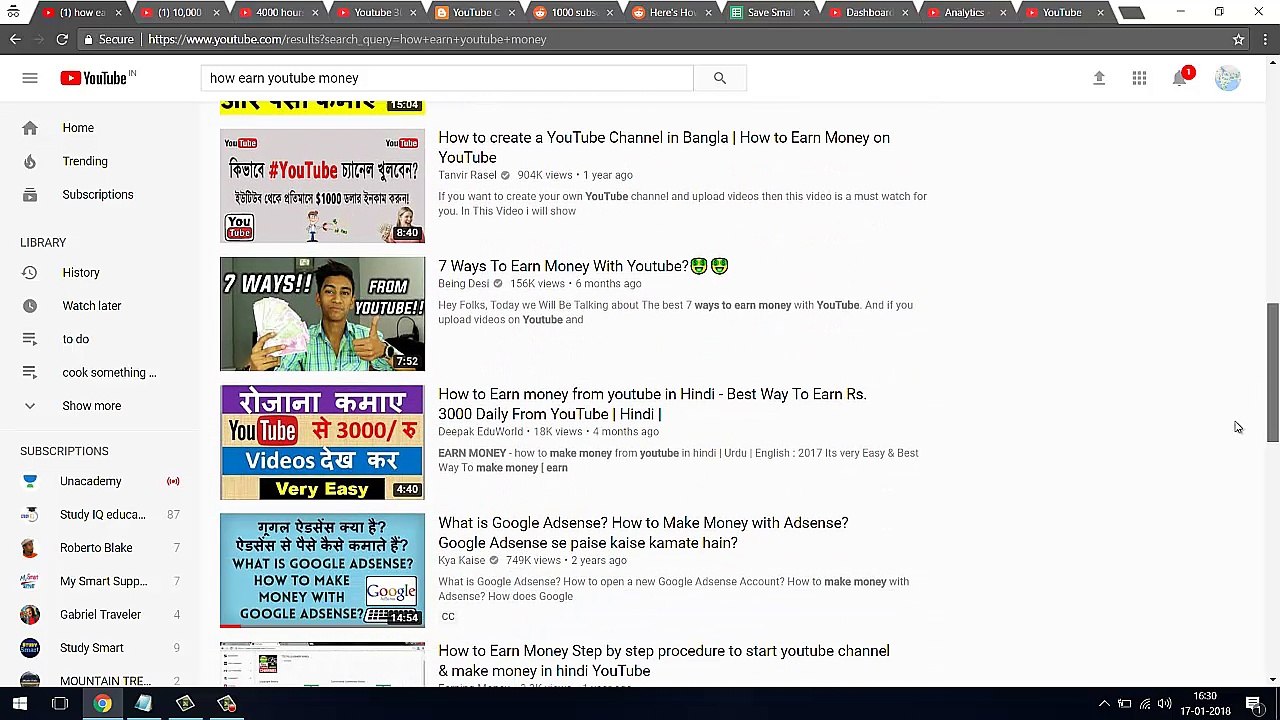Switch to the '4000 hour' tab
This screenshot has width=1280, height=720.
click(278, 12)
